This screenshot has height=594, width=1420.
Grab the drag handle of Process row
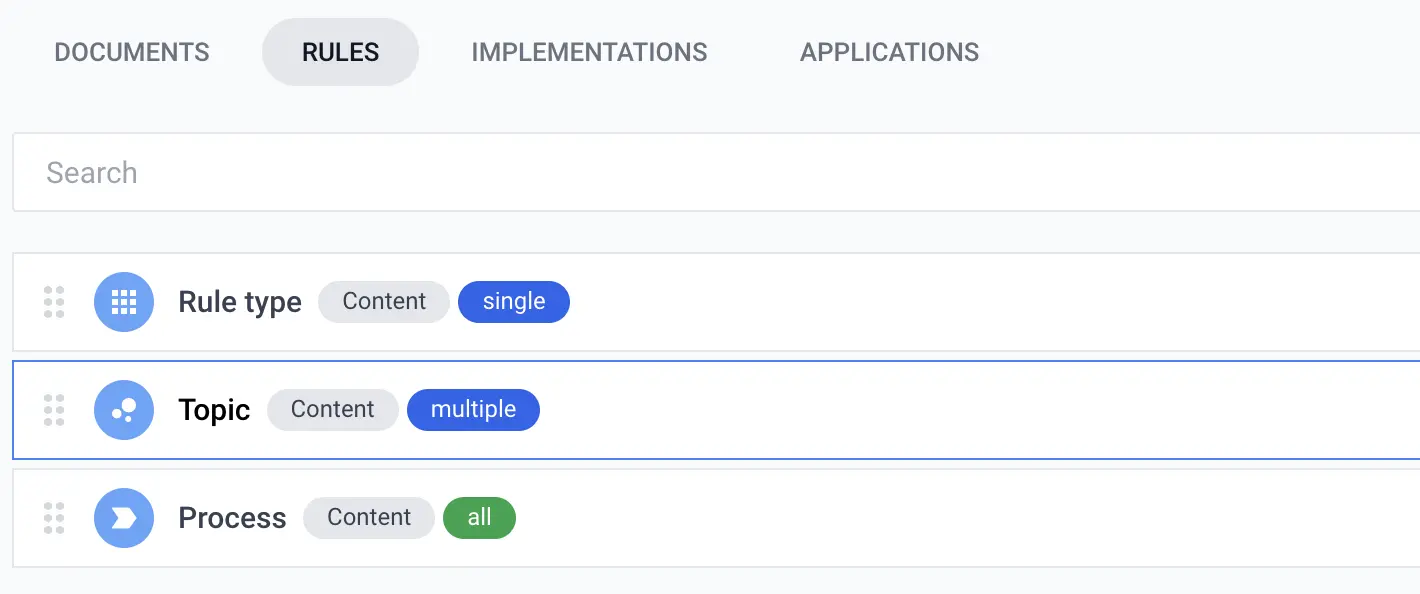[54, 518]
